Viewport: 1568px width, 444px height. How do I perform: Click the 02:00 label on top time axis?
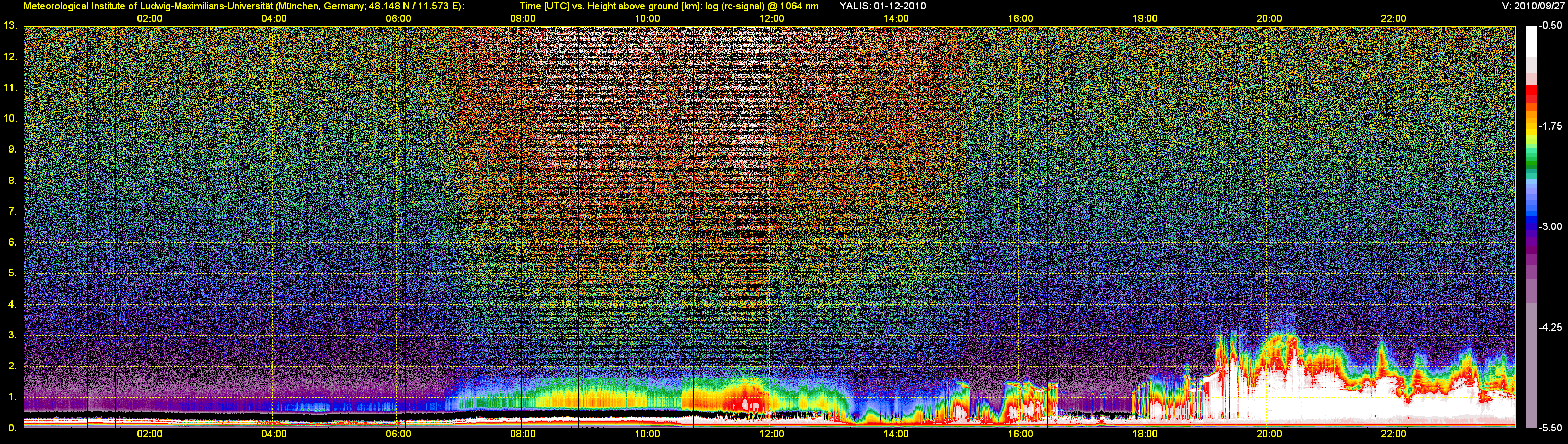click(149, 19)
